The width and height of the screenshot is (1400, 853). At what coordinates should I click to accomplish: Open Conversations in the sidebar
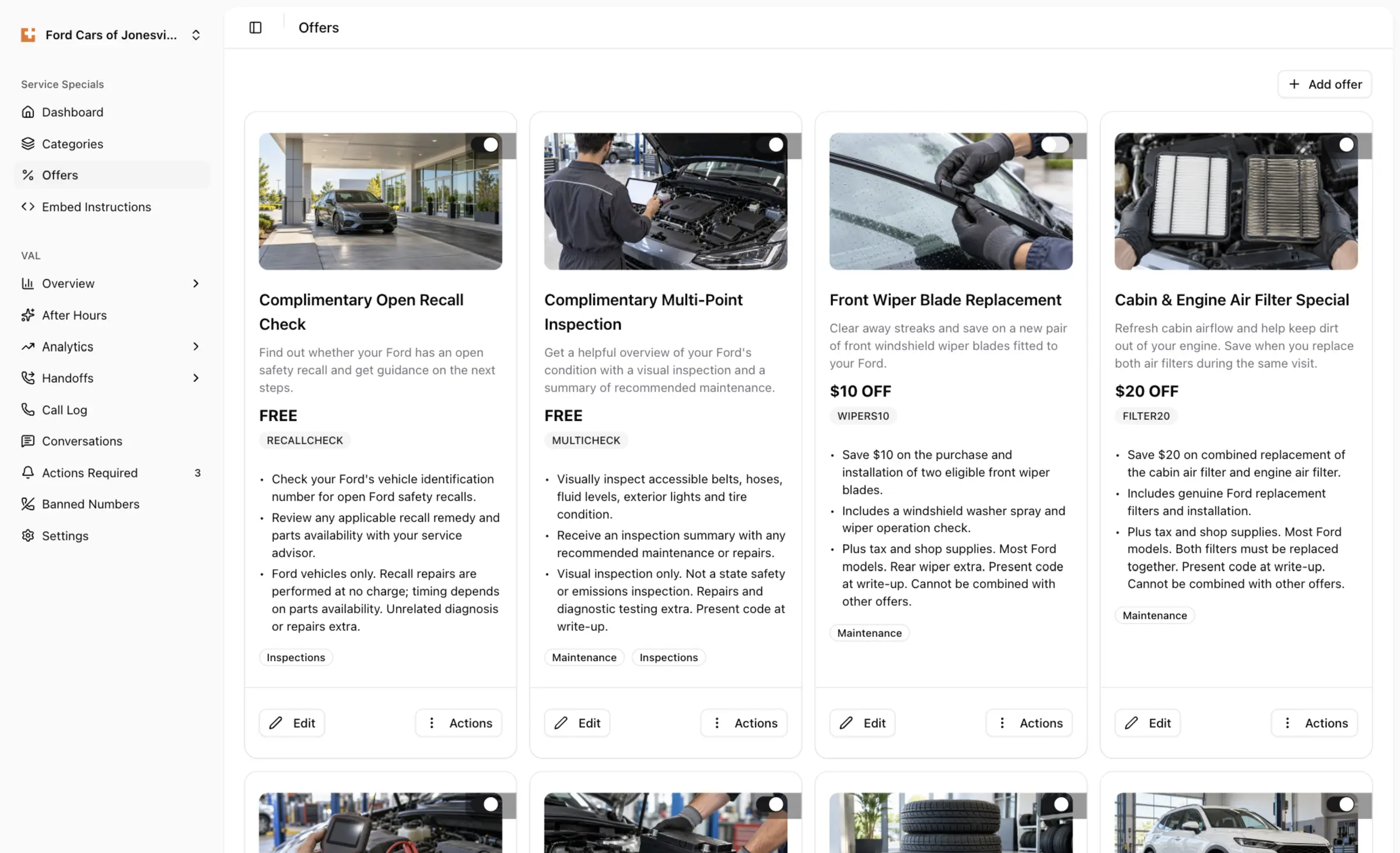[x=111, y=441]
